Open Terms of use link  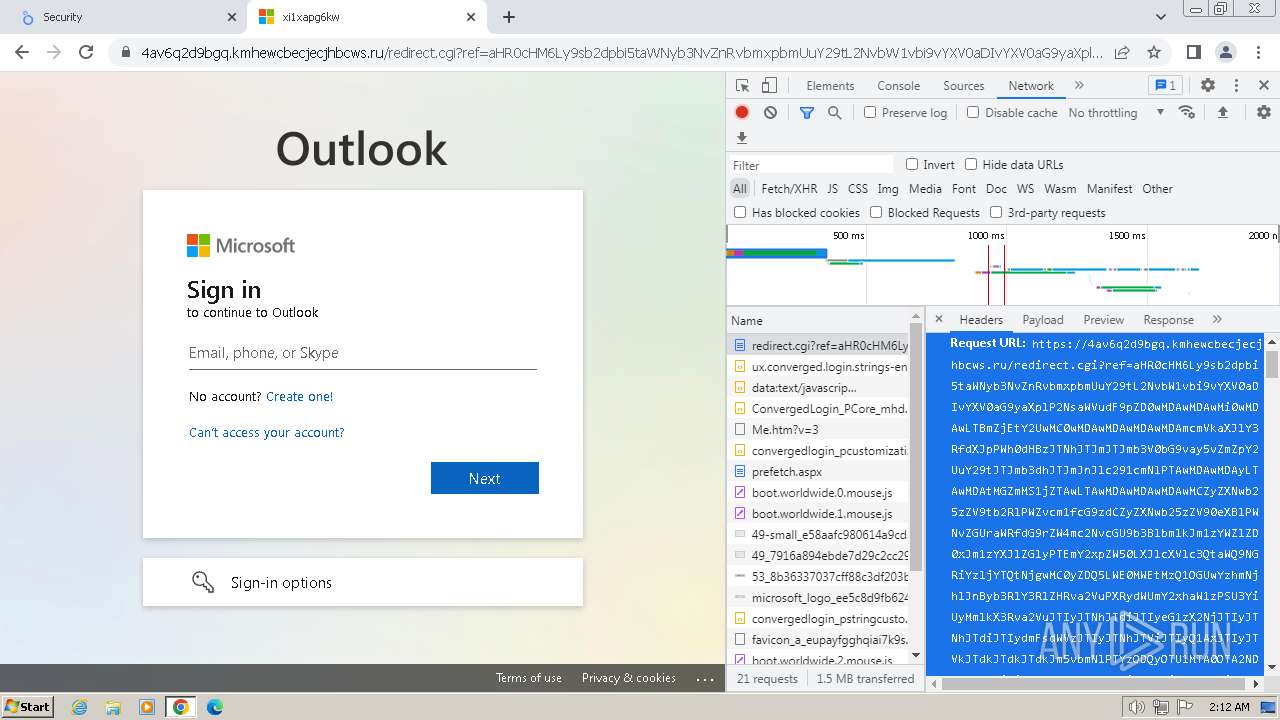pos(528,678)
